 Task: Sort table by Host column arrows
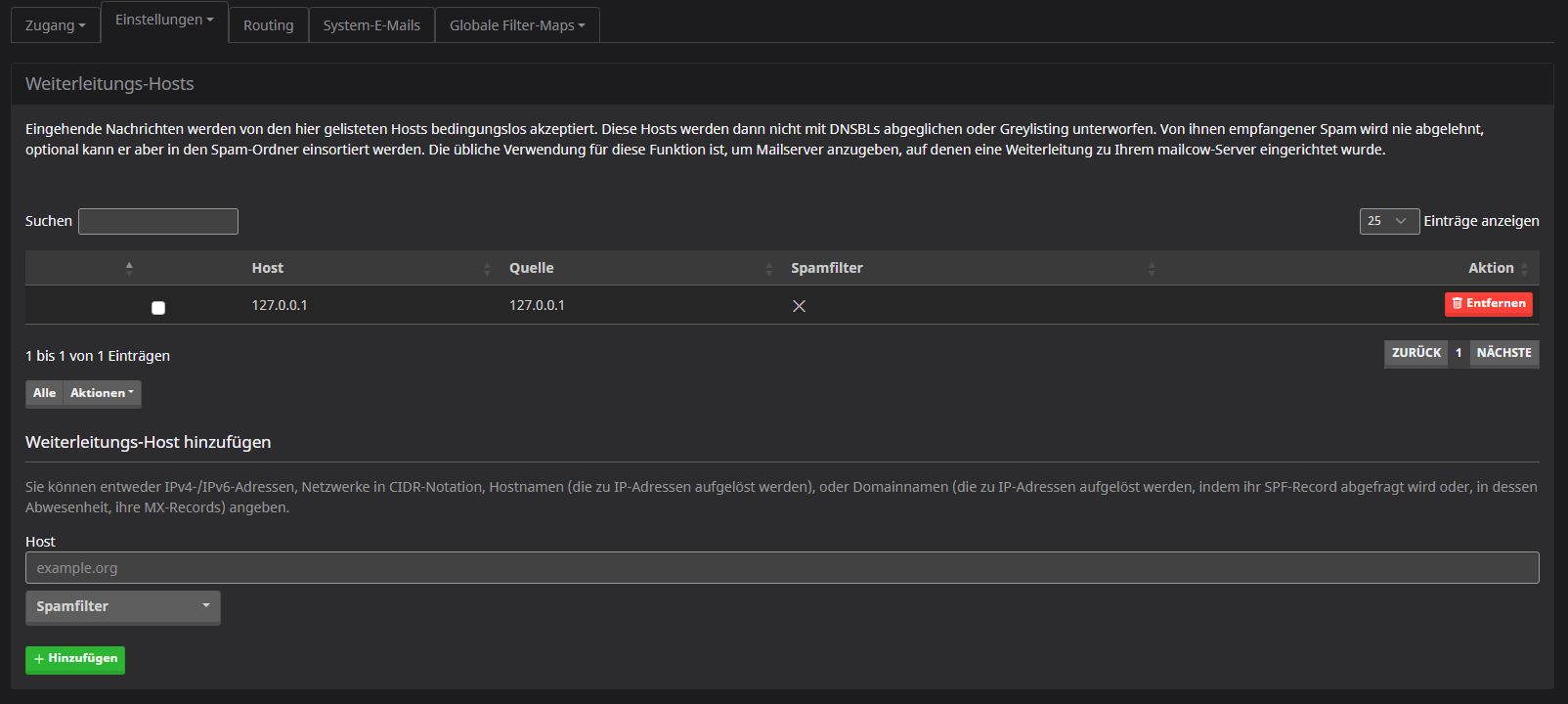(487, 269)
